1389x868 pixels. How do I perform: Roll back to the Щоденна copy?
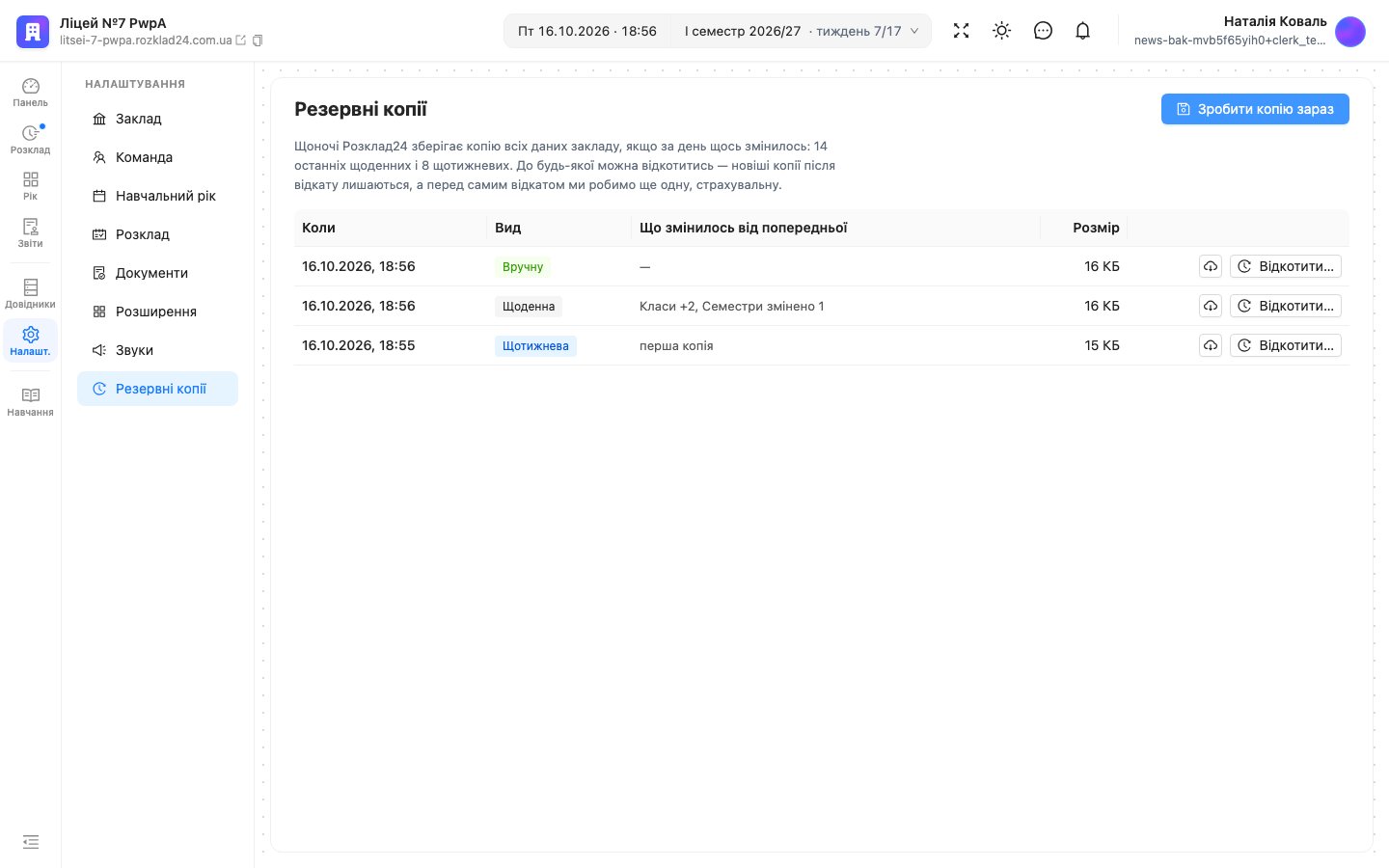[1286, 306]
